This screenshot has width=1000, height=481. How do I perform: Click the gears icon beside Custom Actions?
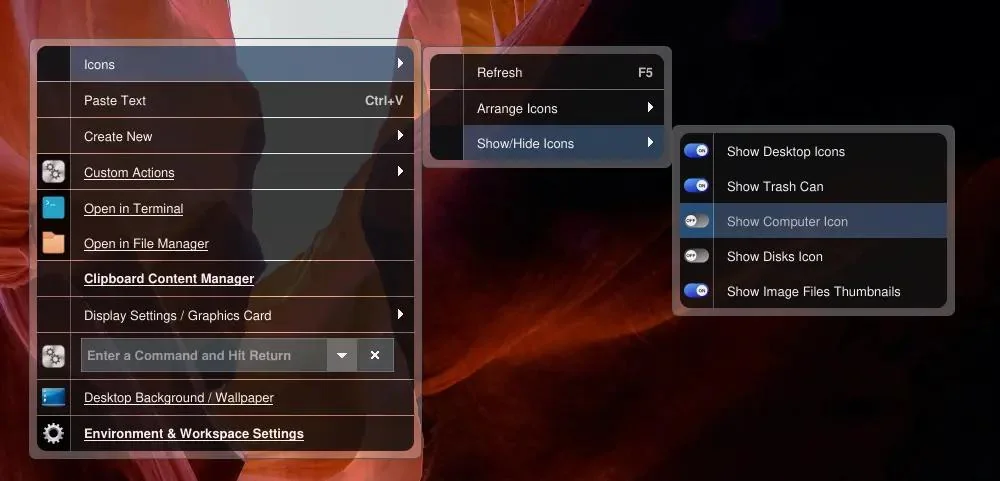coord(54,172)
